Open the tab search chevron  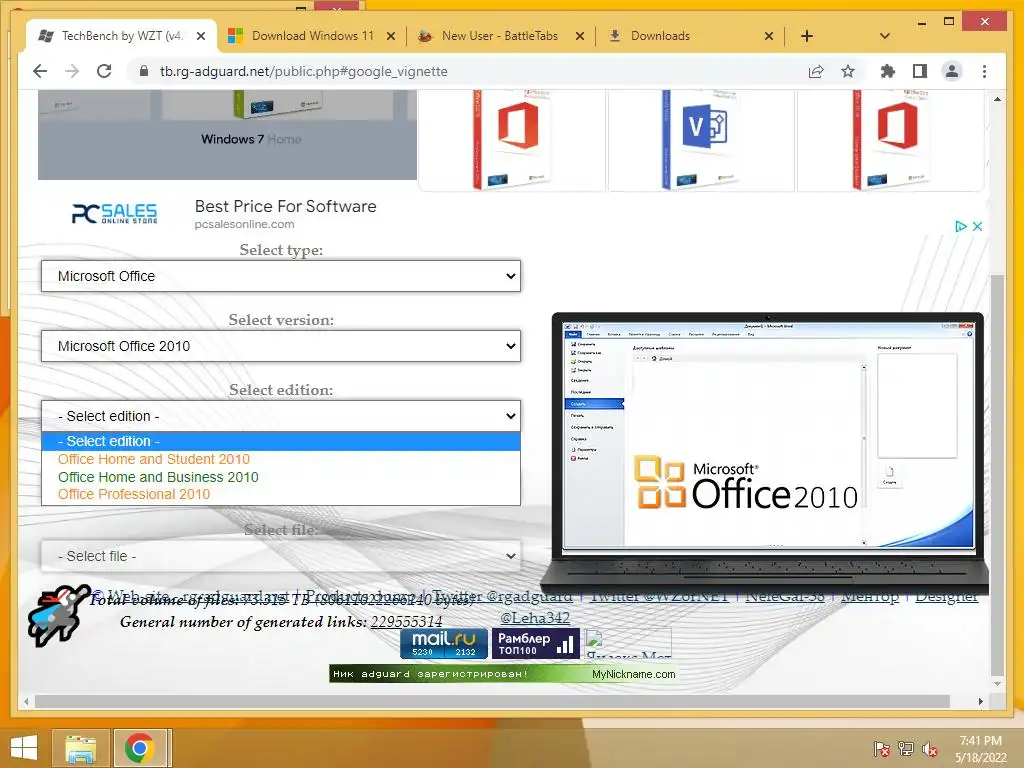point(885,36)
